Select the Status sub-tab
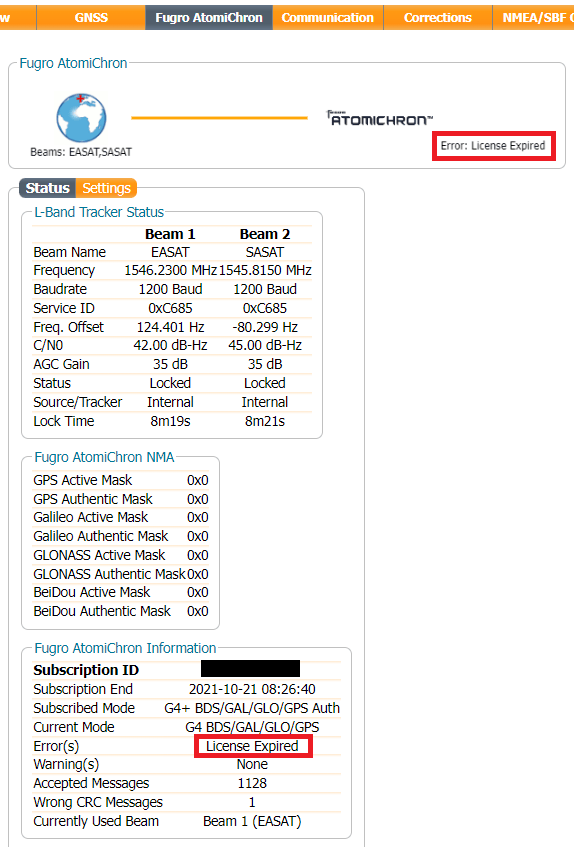Viewport: 574px width, 847px height. pyautogui.click(x=48, y=188)
